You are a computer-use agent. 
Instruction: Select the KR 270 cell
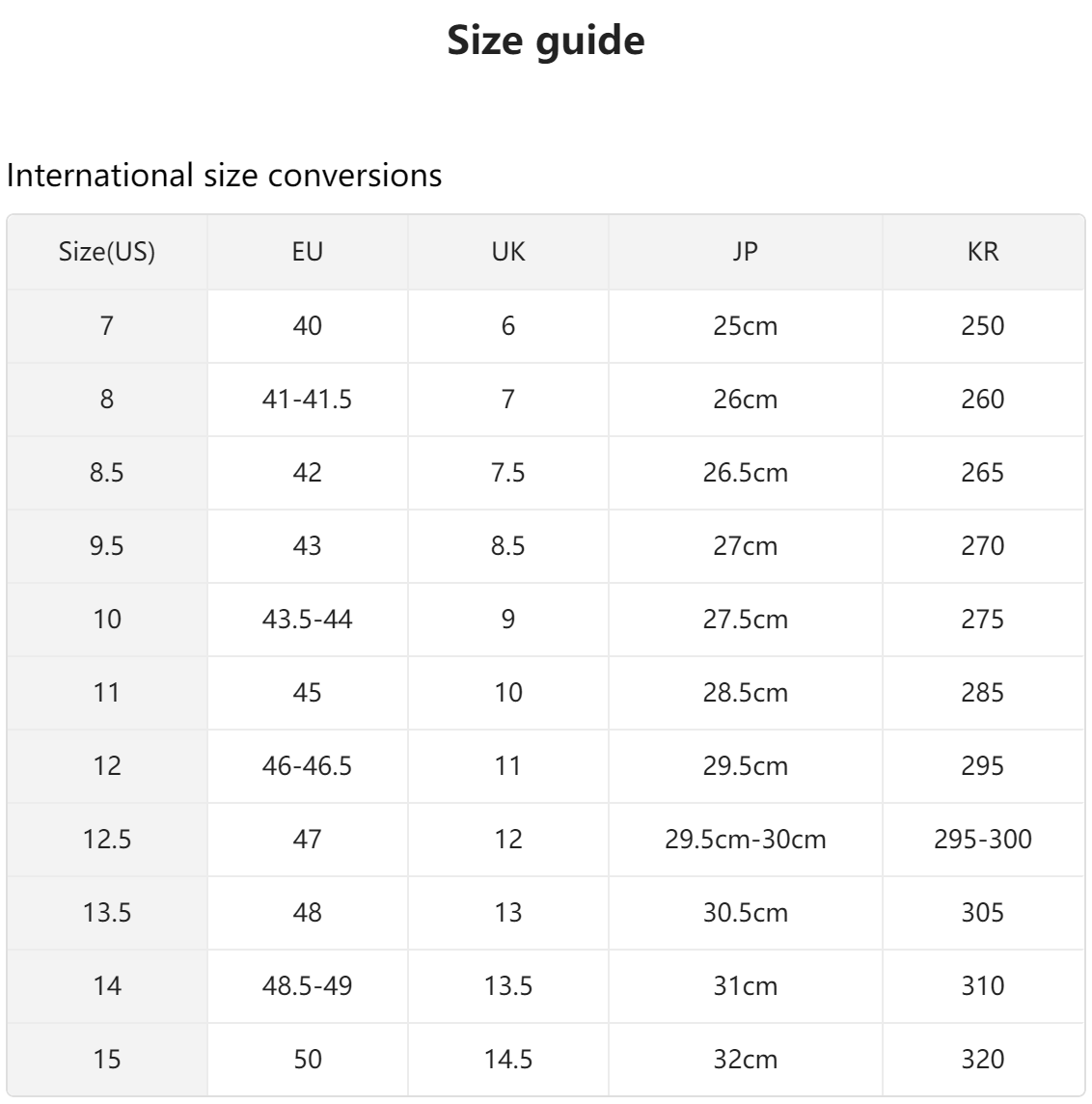982,545
